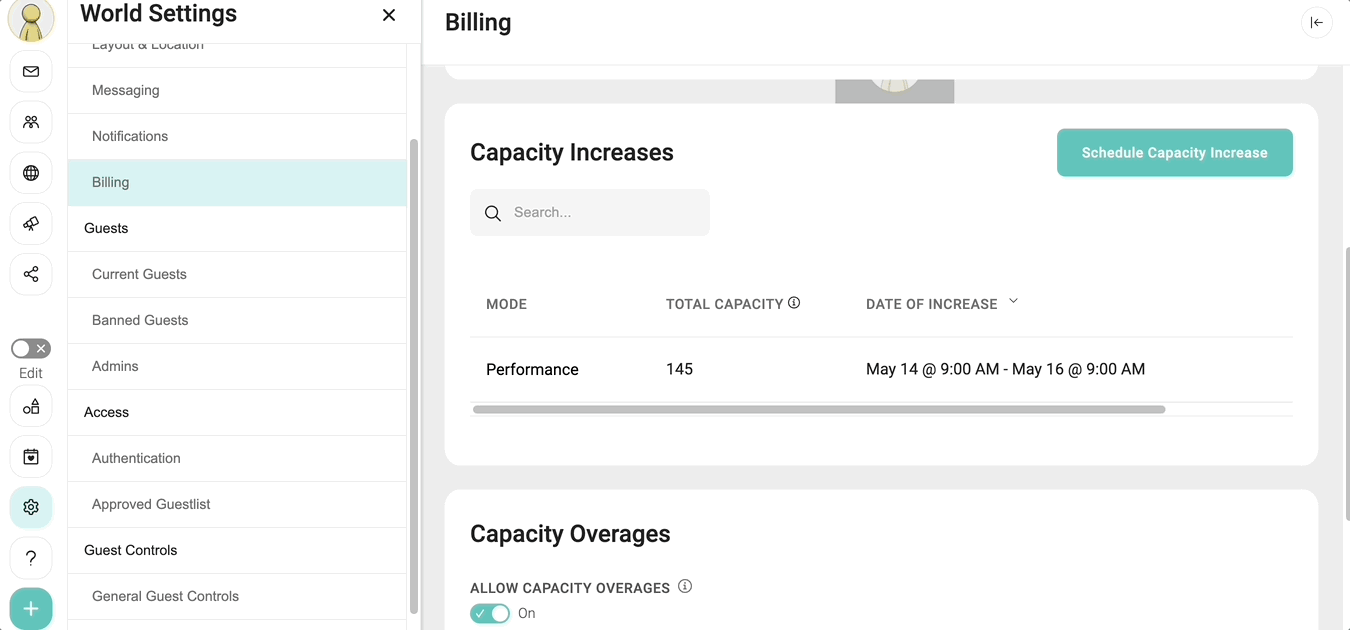The width and height of the screenshot is (1350, 630).
Task: Click the people group icon
Action: click(x=31, y=122)
